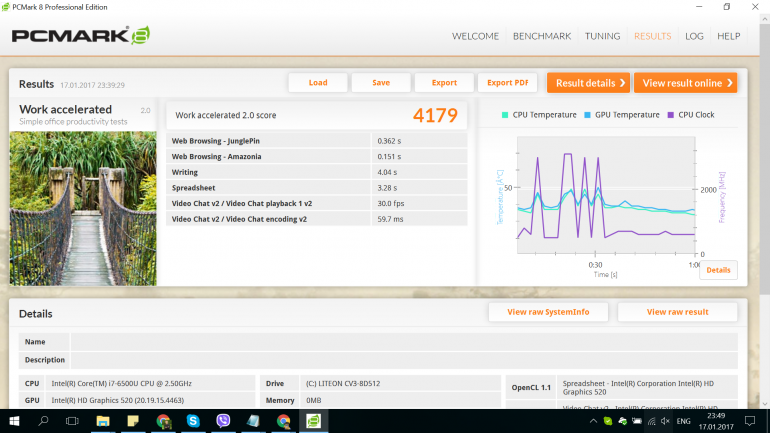Viewport: 770px width, 433px height.
Task: Open Skype from taskbar
Action: point(193,421)
